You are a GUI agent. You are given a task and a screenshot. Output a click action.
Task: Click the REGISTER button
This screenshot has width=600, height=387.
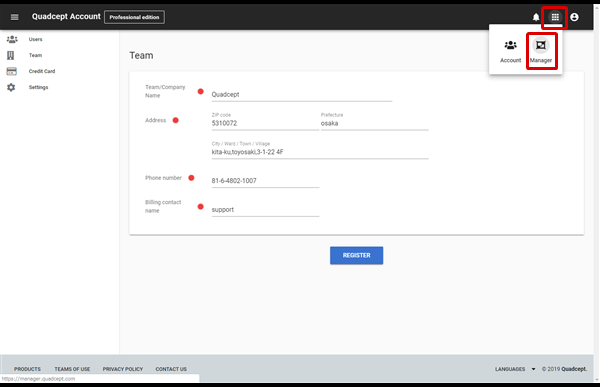[356, 255]
